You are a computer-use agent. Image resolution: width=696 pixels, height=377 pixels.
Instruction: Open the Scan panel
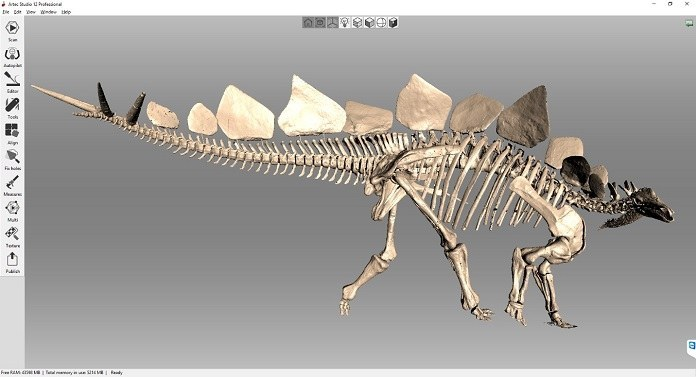coord(12,31)
